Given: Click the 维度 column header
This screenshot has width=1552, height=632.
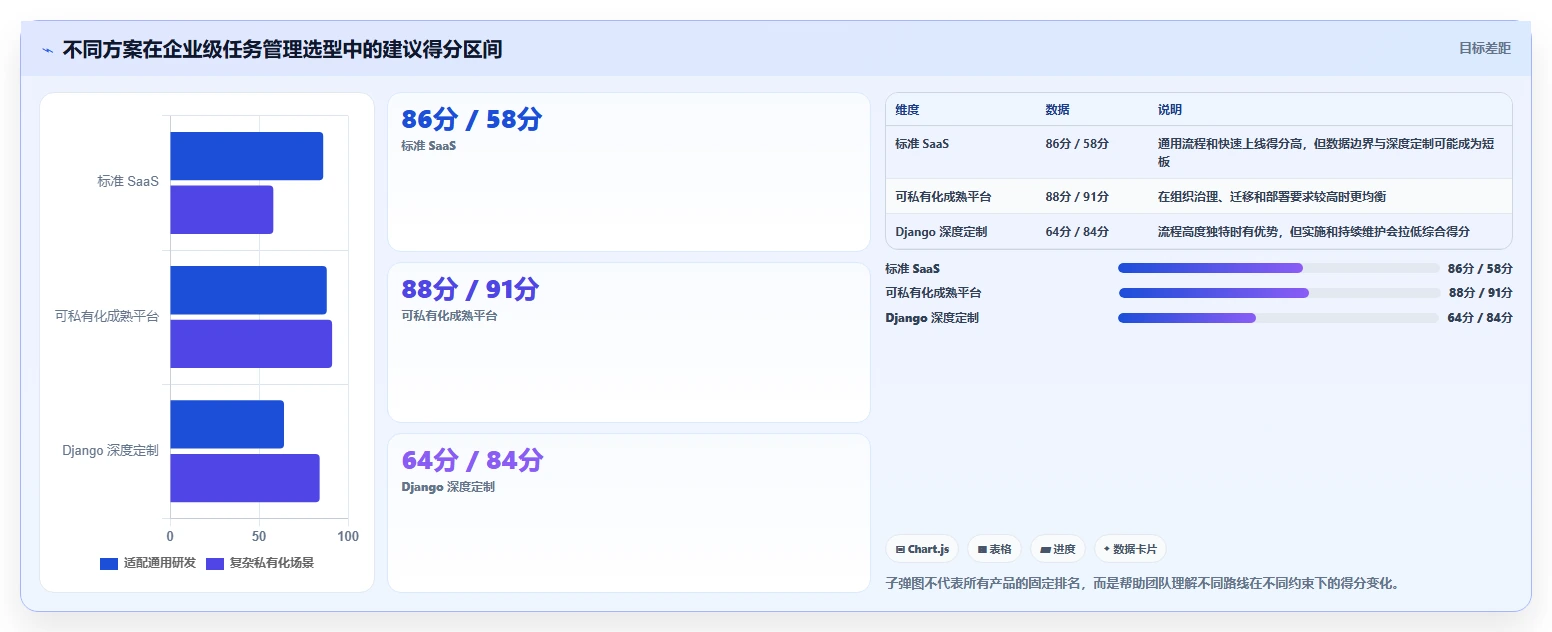Looking at the screenshot, I should (907, 110).
